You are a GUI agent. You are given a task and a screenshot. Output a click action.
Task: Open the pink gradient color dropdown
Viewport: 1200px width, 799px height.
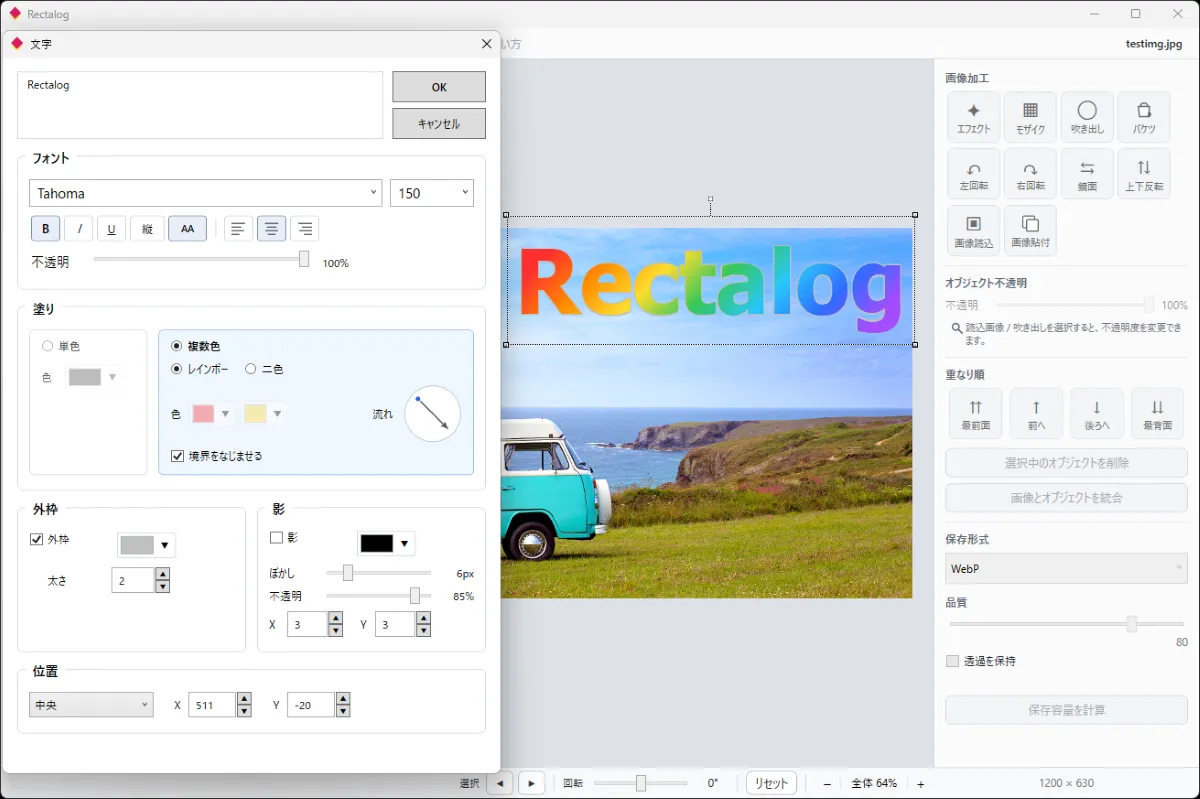pos(212,413)
